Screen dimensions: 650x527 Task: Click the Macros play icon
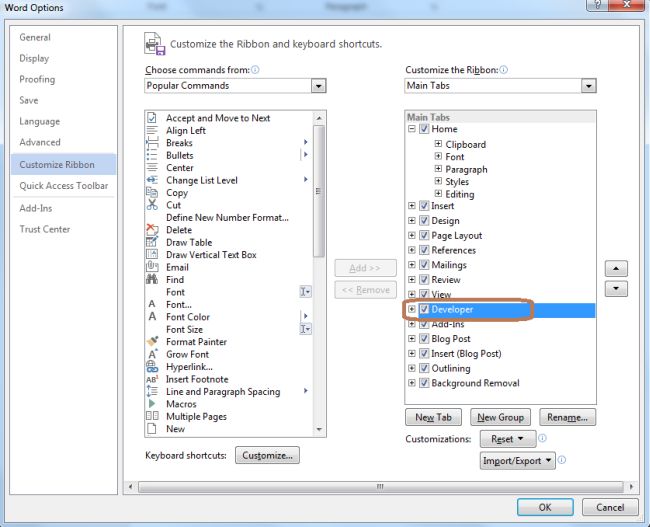pos(152,404)
